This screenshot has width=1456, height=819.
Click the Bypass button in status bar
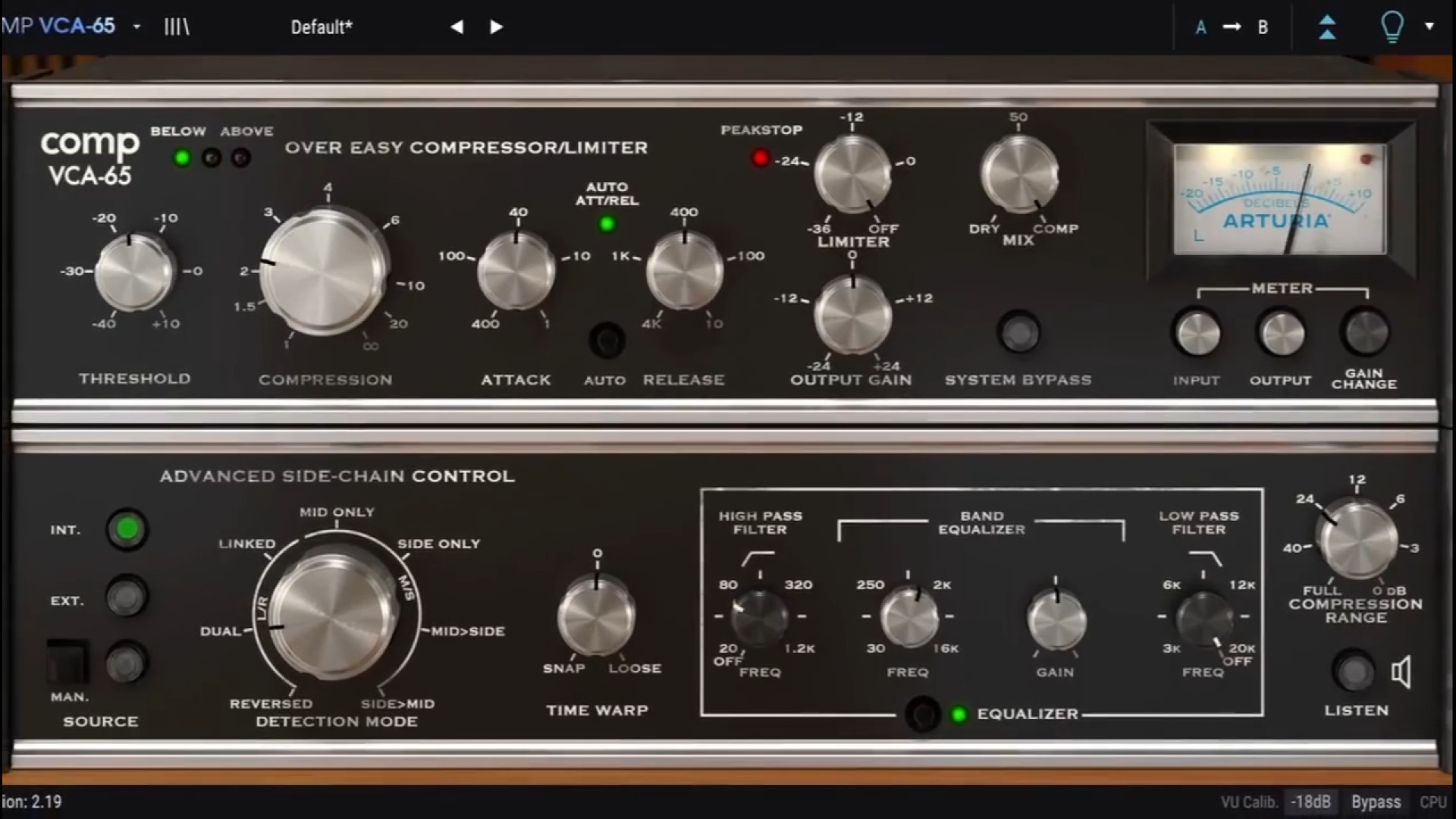[1376, 802]
